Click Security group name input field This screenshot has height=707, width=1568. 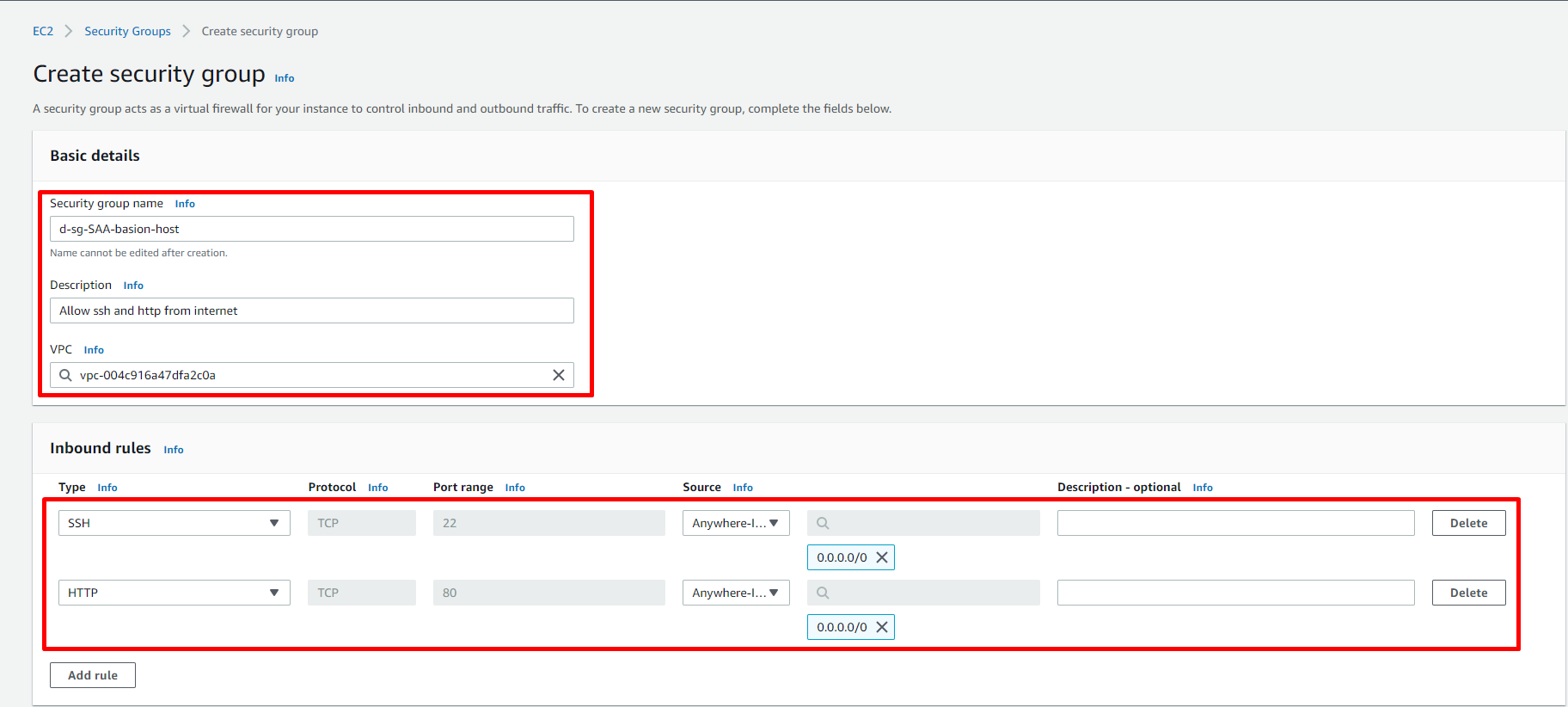(x=311, y=229)
